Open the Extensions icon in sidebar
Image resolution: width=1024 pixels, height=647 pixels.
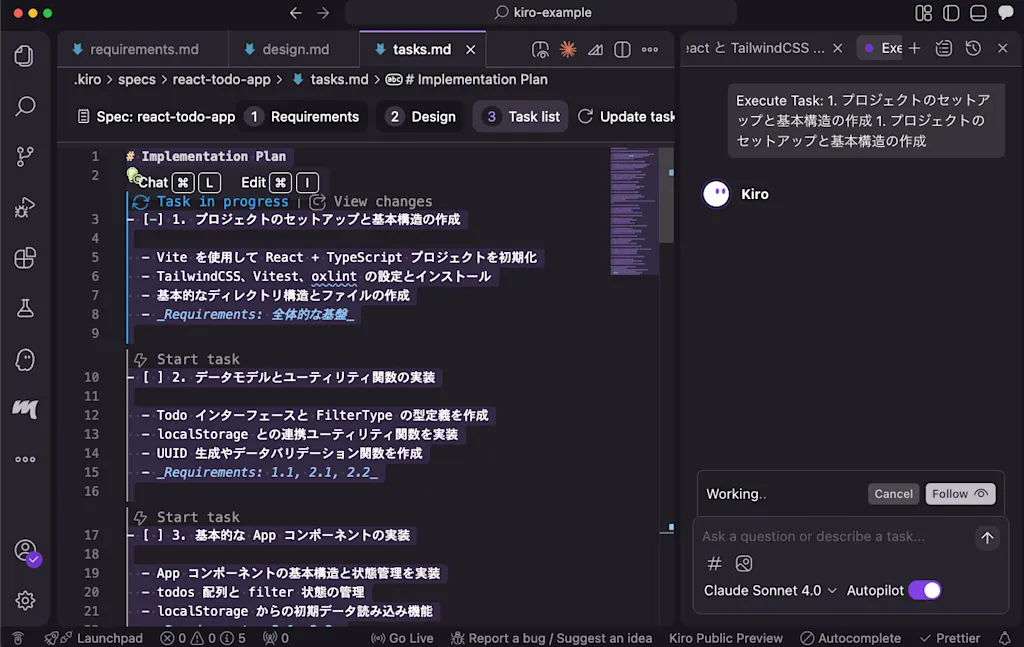click(x=25, y=258)
